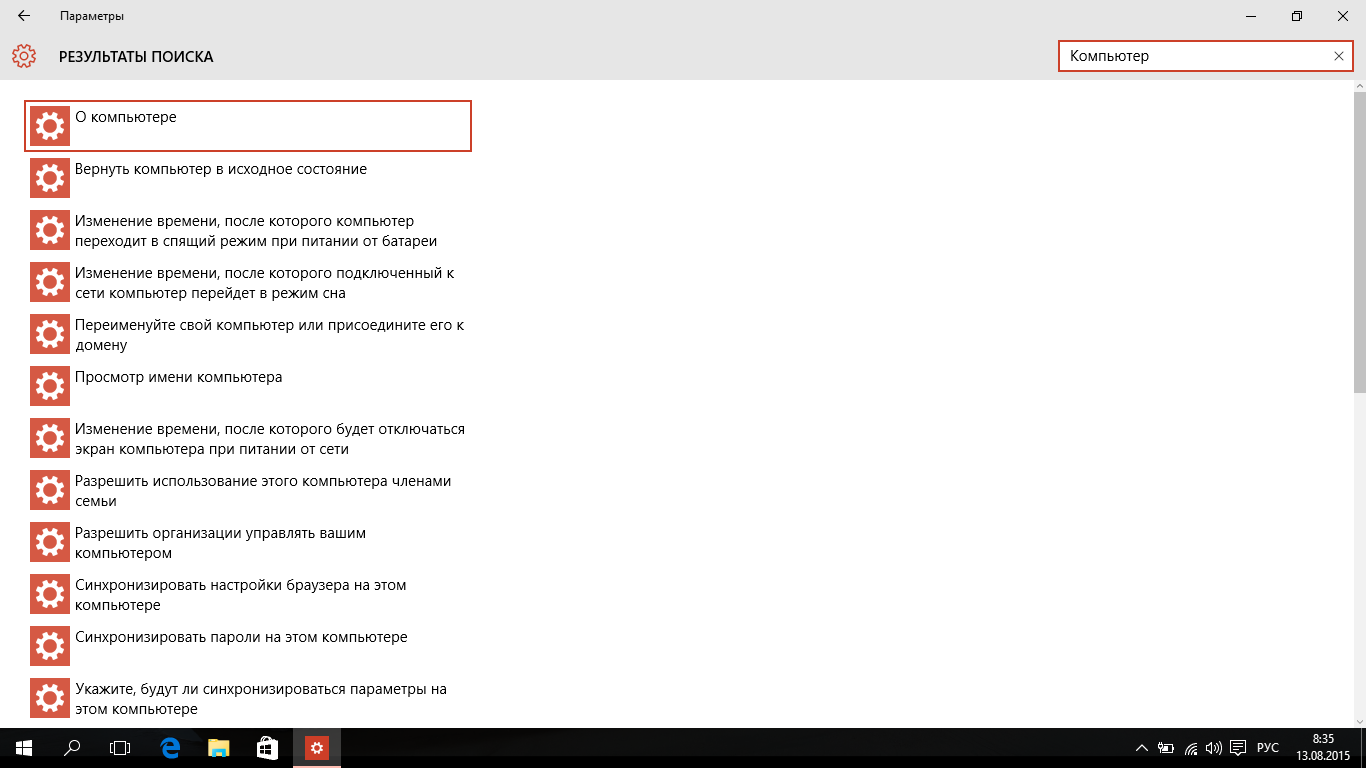Click gear icon beside "Синхронизировать настройки браузера"
This screenshot has height=768, width=1366.
point(50,594)
